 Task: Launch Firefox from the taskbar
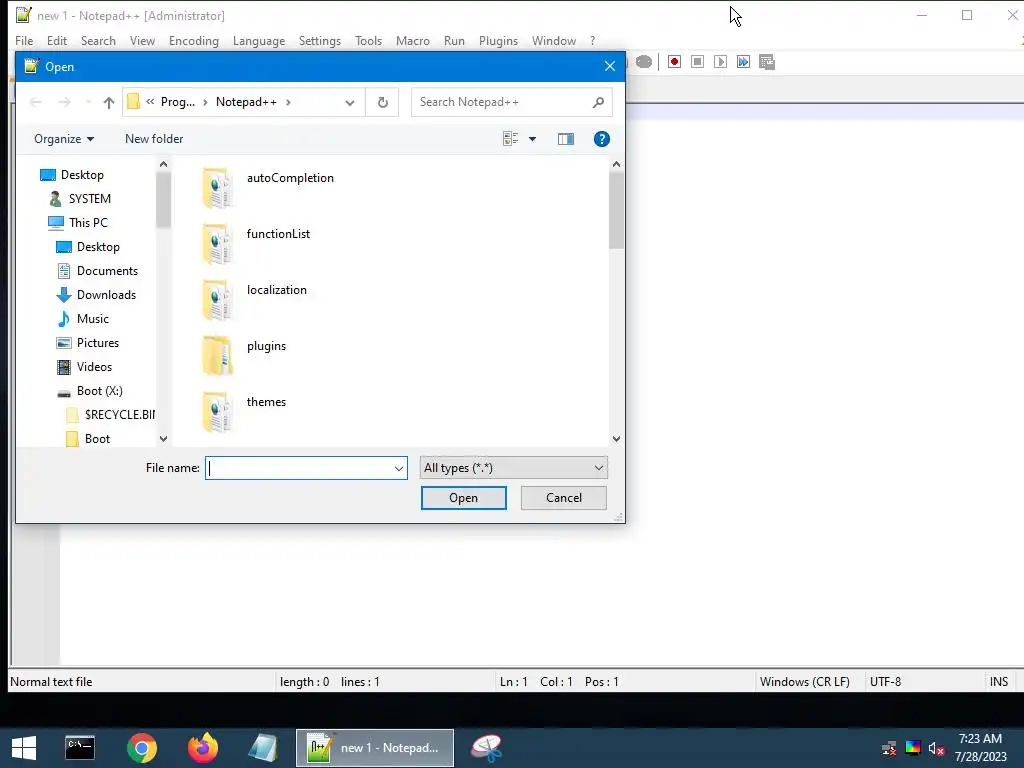pyautogui.click(x=202, y=748)
